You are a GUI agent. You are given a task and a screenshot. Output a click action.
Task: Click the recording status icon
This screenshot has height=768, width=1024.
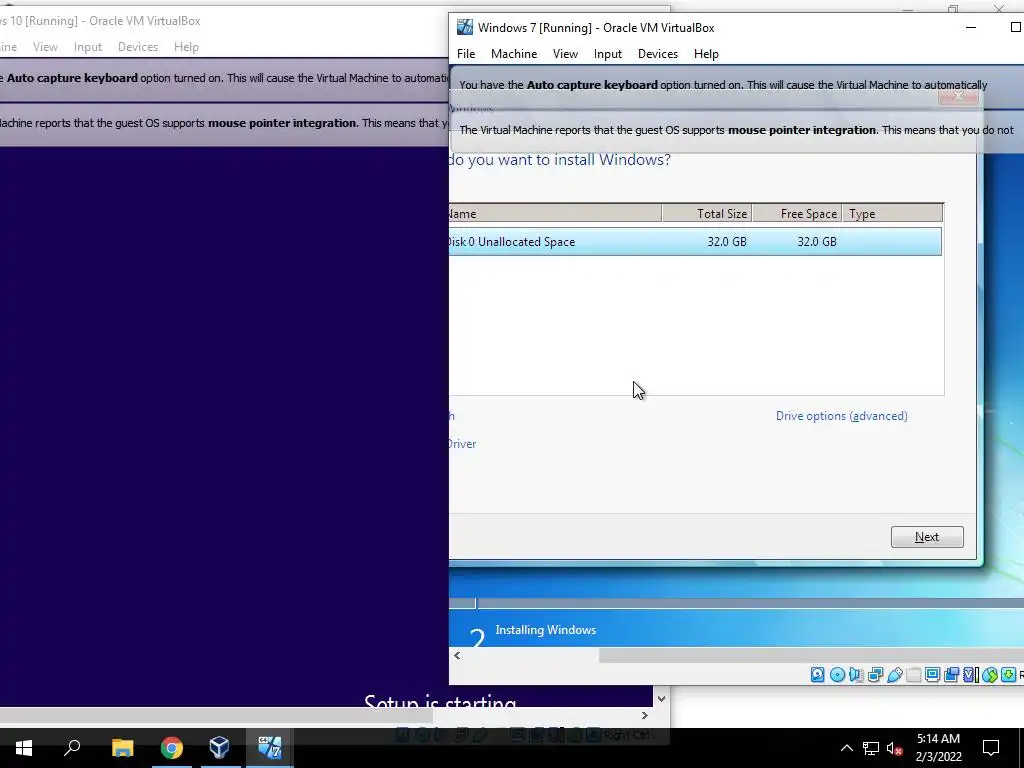coord(952,675)
